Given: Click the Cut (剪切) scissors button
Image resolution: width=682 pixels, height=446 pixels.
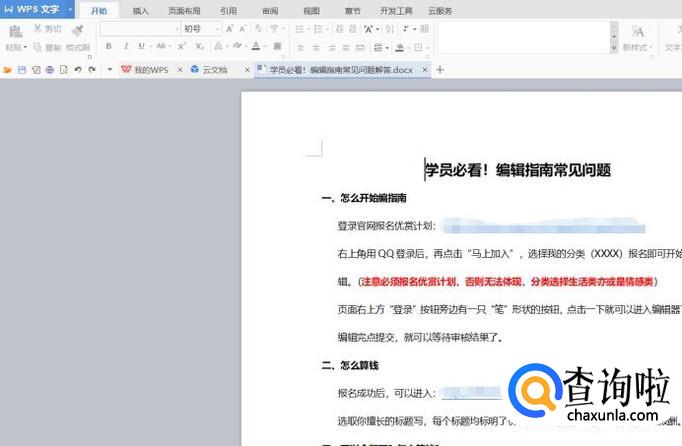Looking at the screenshot, I should (46, 29).
